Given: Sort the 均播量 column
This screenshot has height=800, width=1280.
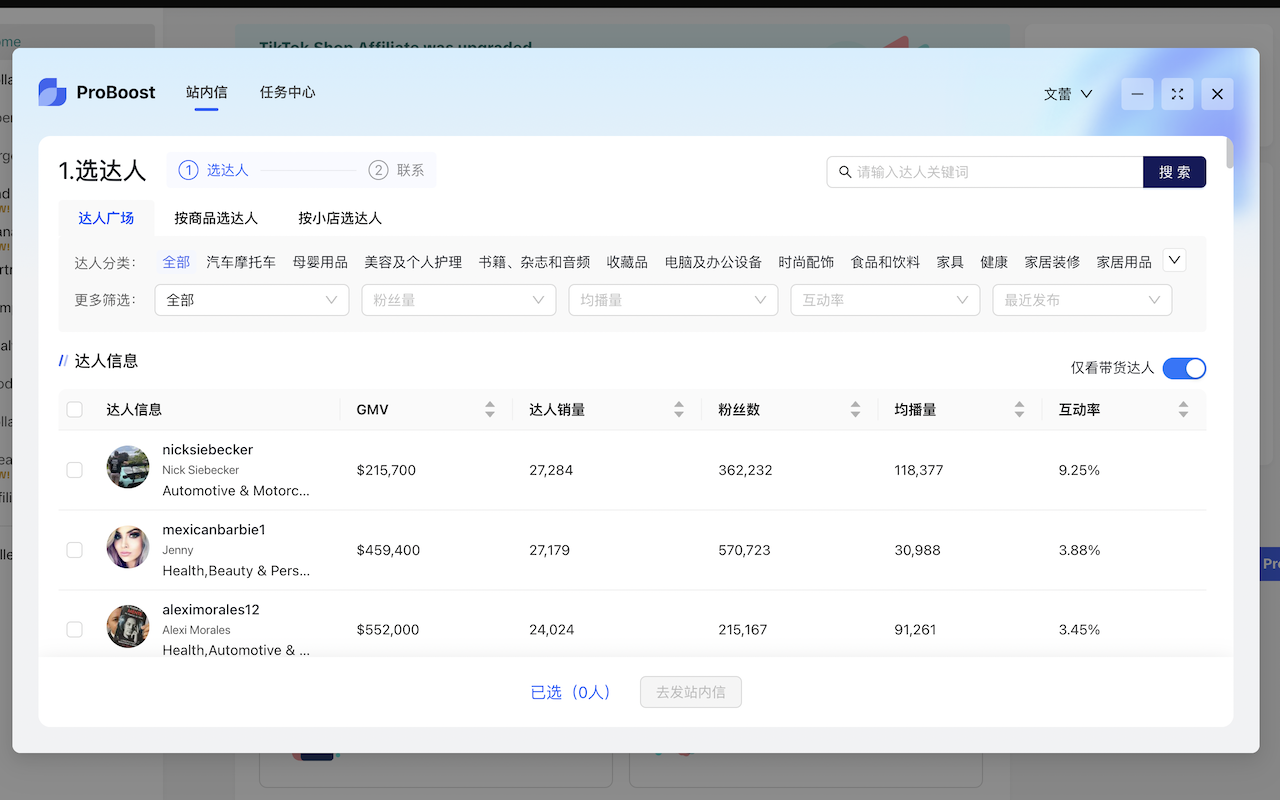Looking at the screenshot, I should (x=1019, y=409).
